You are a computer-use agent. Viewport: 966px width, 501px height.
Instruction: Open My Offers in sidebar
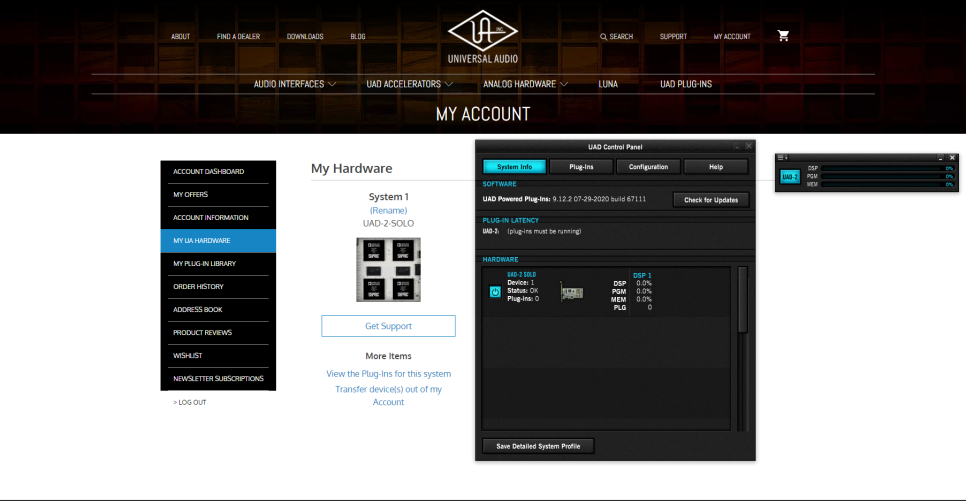click(218, 194)
